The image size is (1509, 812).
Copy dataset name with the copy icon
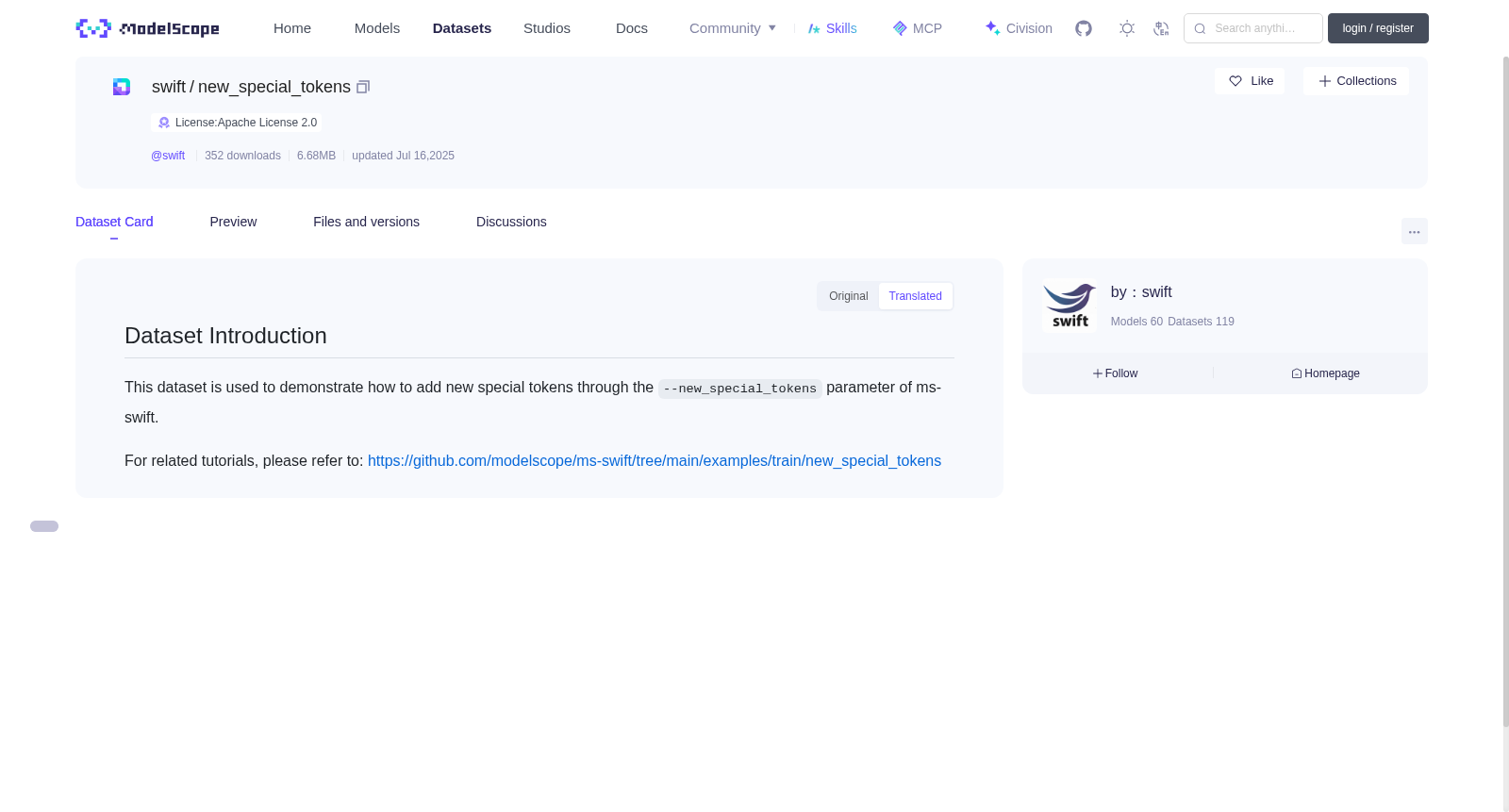coord(363,87)
